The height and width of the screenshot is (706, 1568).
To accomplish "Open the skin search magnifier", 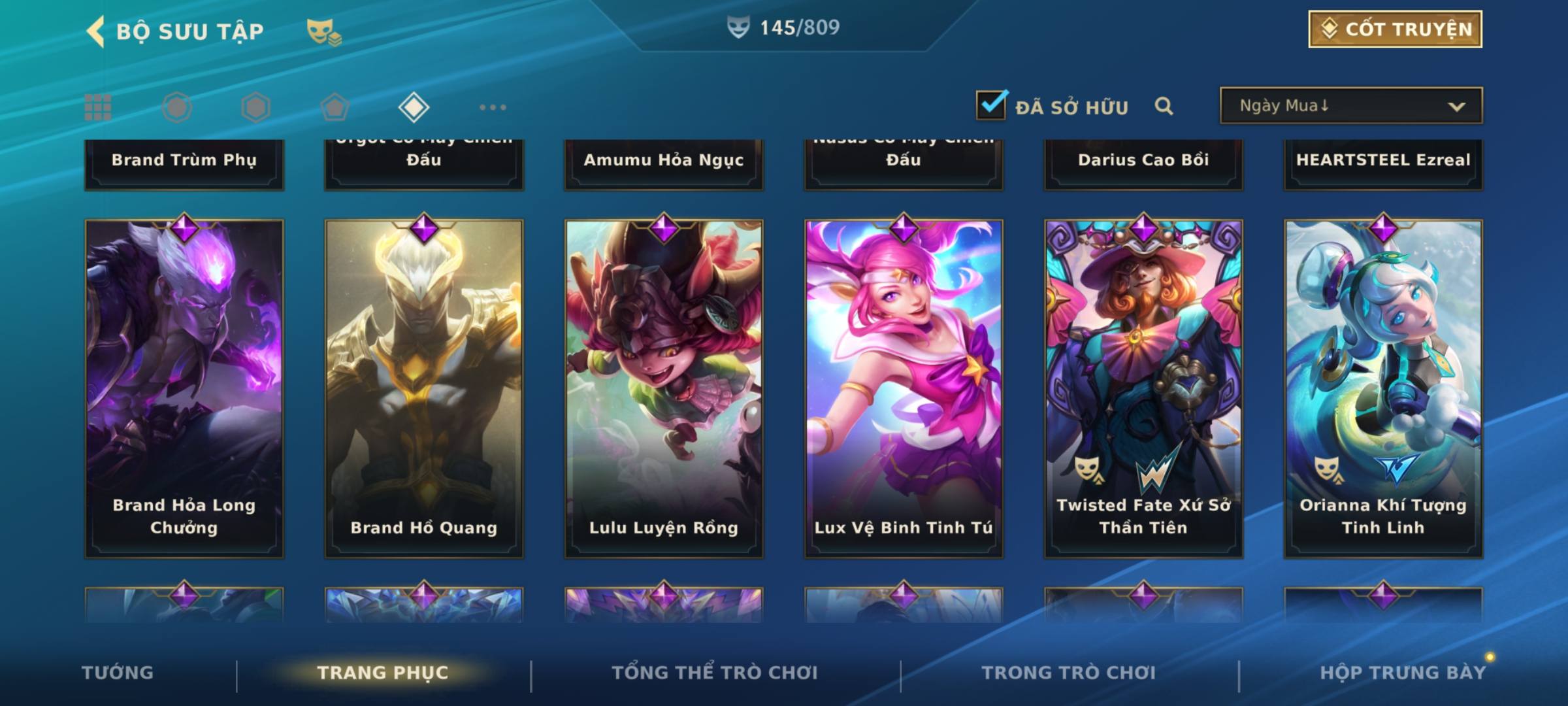I will [1164, 106].
